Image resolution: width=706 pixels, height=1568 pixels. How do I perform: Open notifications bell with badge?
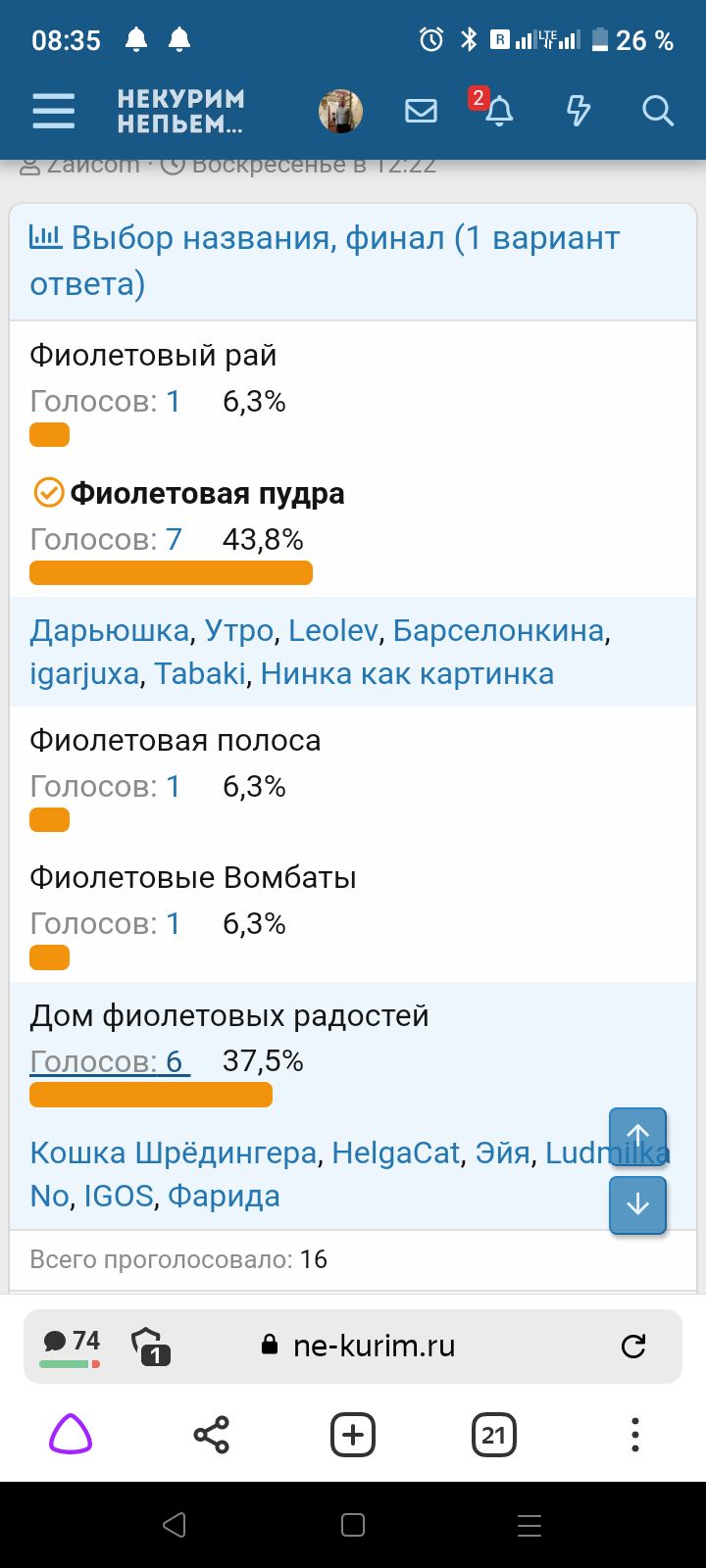click(x=498, y=111)
